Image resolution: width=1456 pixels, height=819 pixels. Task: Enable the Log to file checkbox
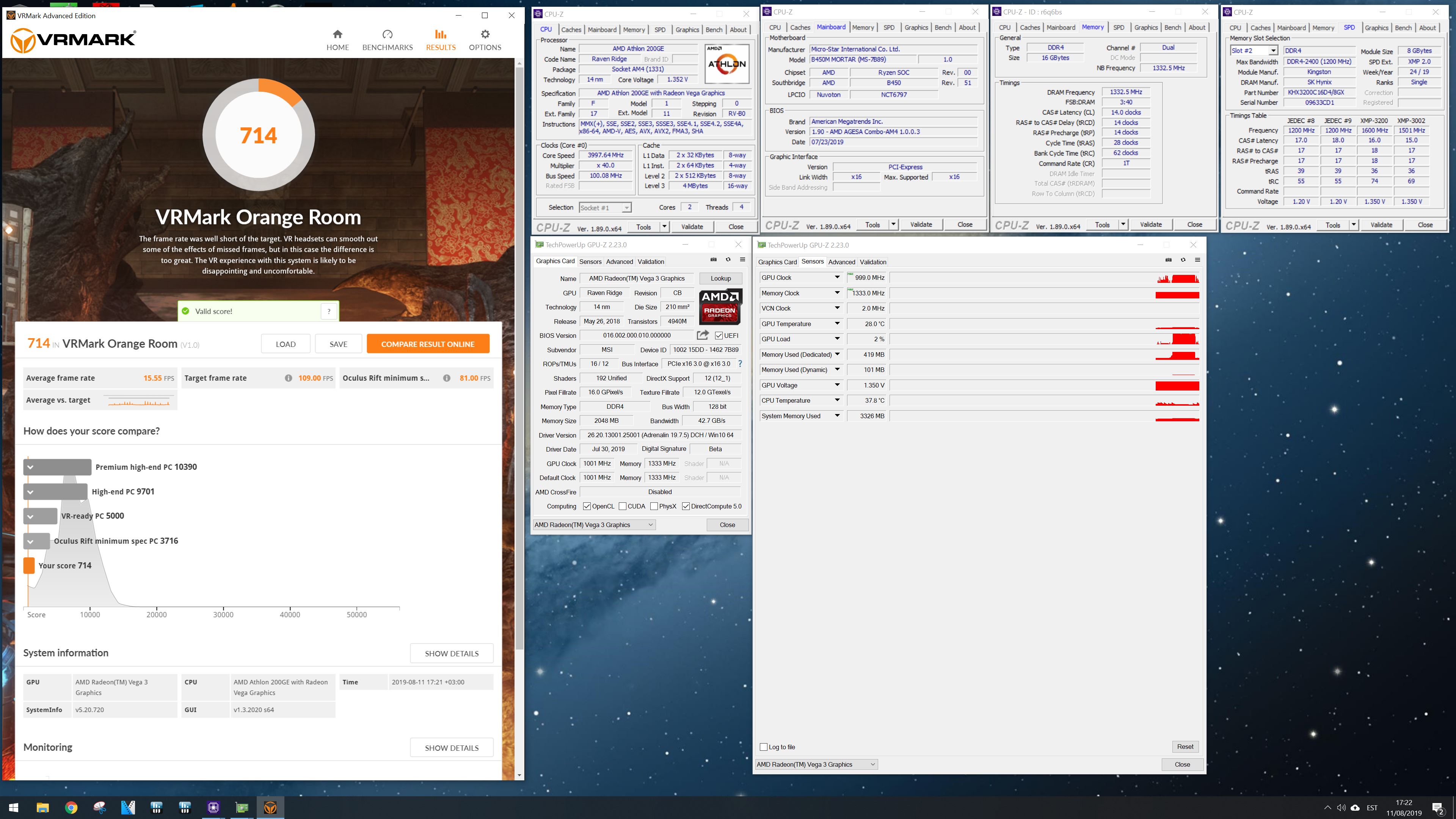764,747
